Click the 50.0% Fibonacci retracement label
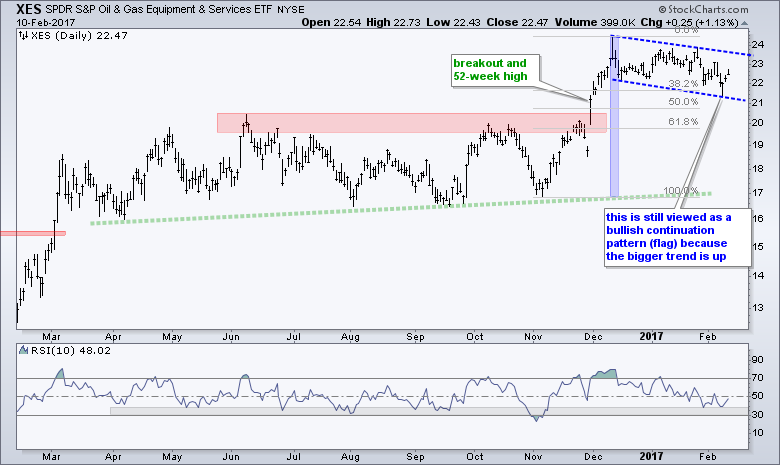Image resolution: width=780 pixels, height=465 pixels. (683, 102)
